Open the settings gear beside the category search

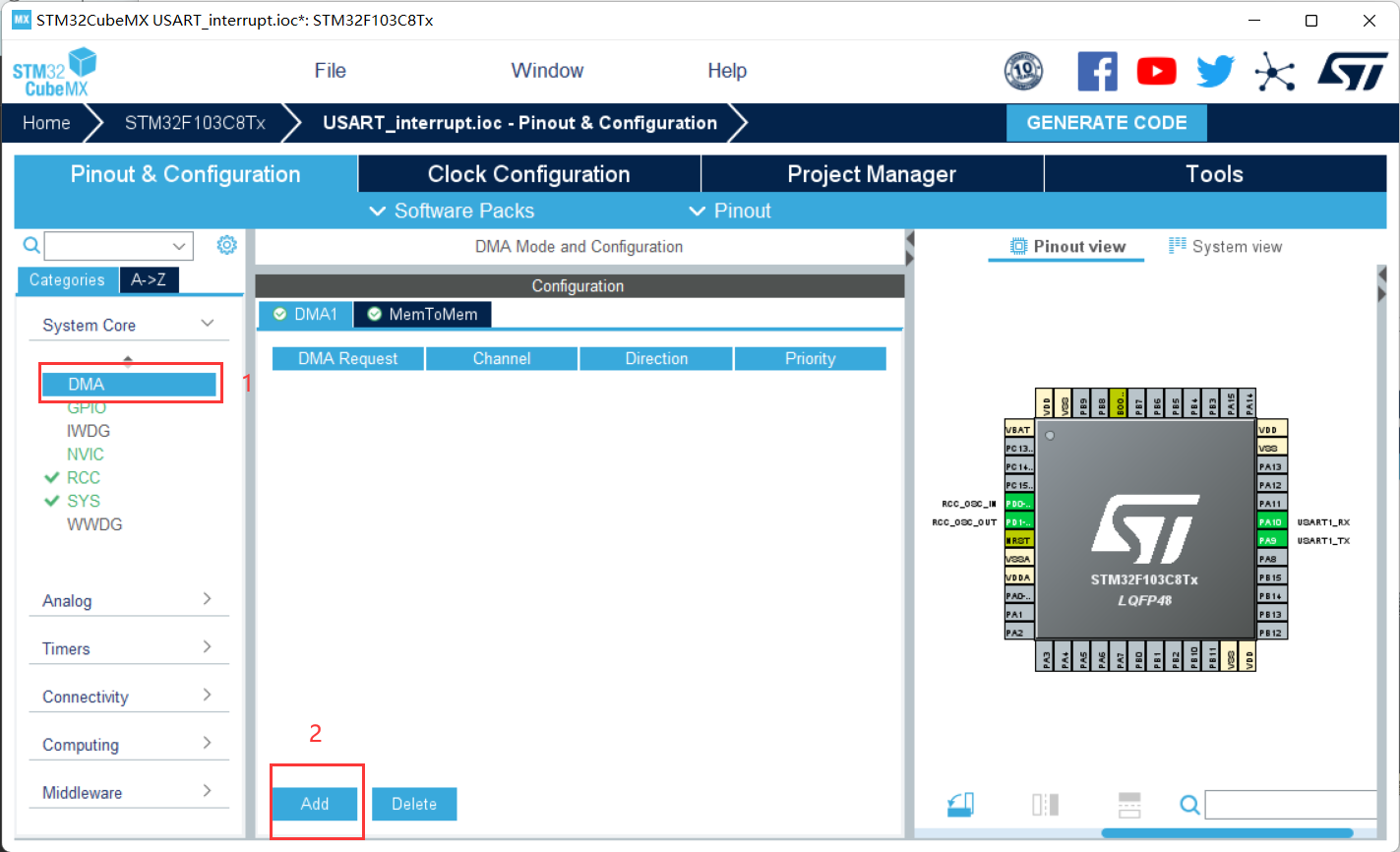coord(226,245)
